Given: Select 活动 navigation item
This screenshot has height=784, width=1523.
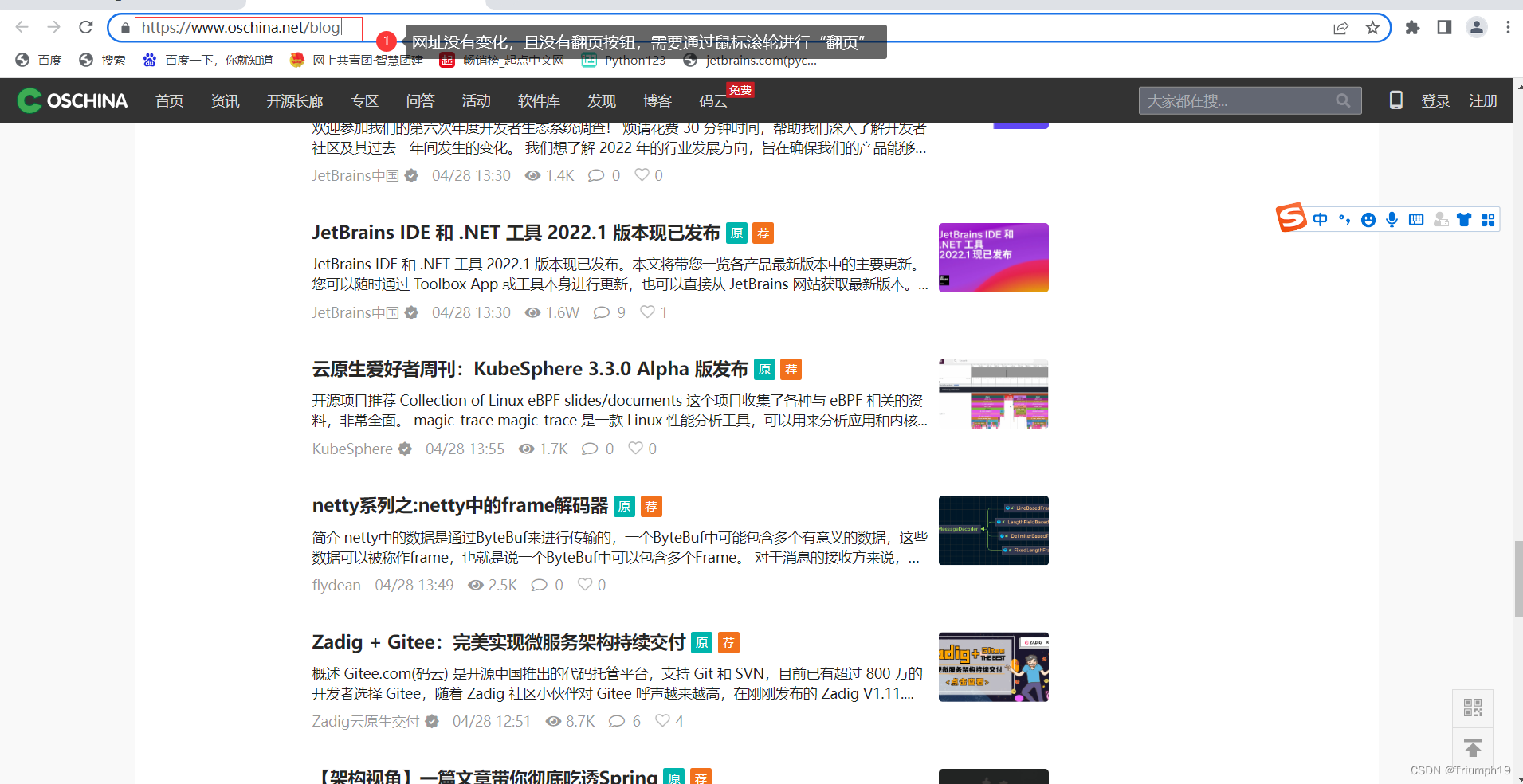Looking at the screenshot, I should 477,100.
